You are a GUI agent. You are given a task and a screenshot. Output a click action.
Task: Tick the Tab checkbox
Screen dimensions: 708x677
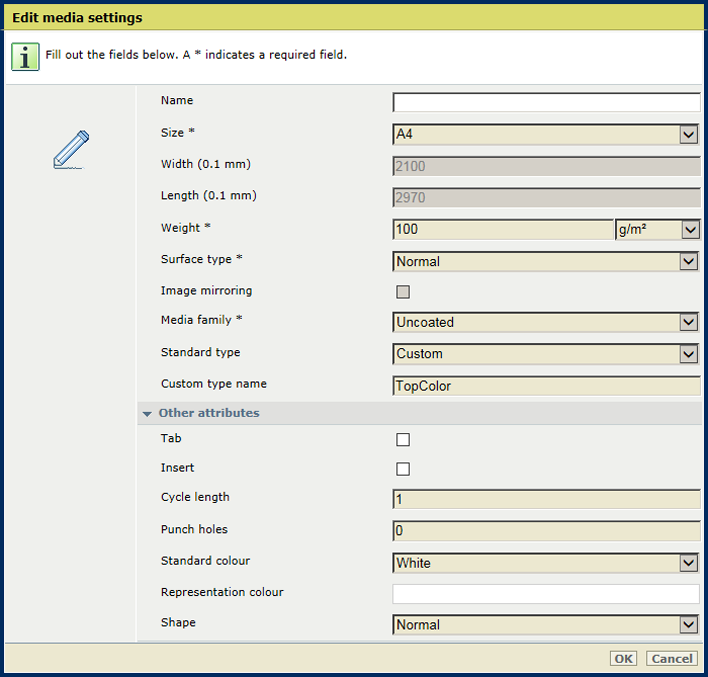click(x=403, y=439)
